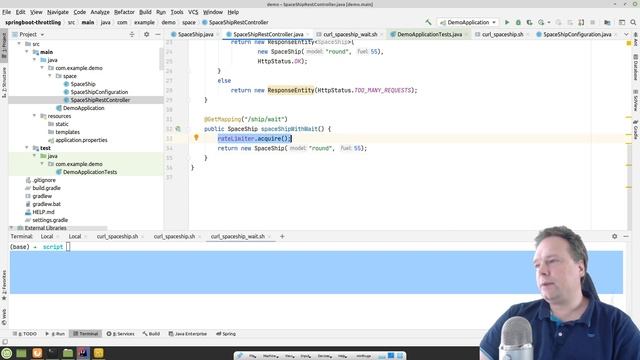
Task: Toggle the Web tool window side tab
Action: click(x=4, y=317)
